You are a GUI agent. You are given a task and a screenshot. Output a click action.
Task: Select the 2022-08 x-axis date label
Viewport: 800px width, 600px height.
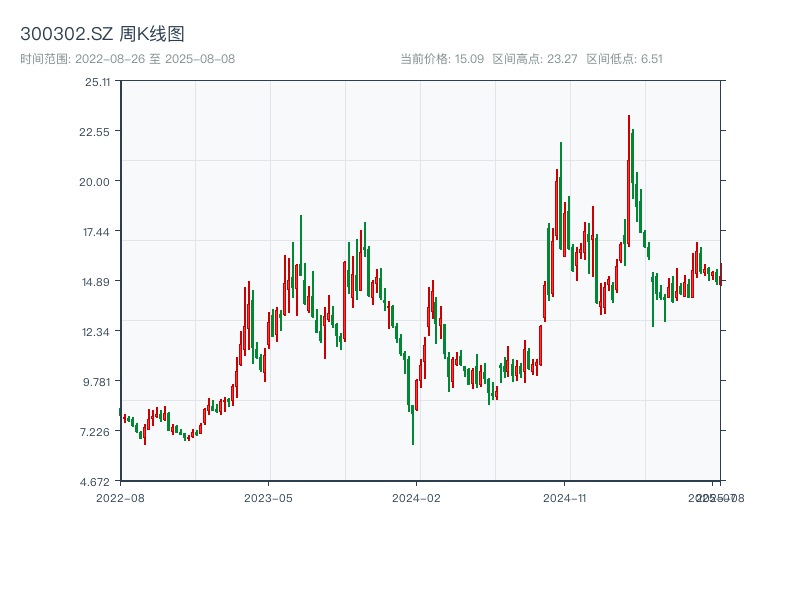(x=120, y=497)
